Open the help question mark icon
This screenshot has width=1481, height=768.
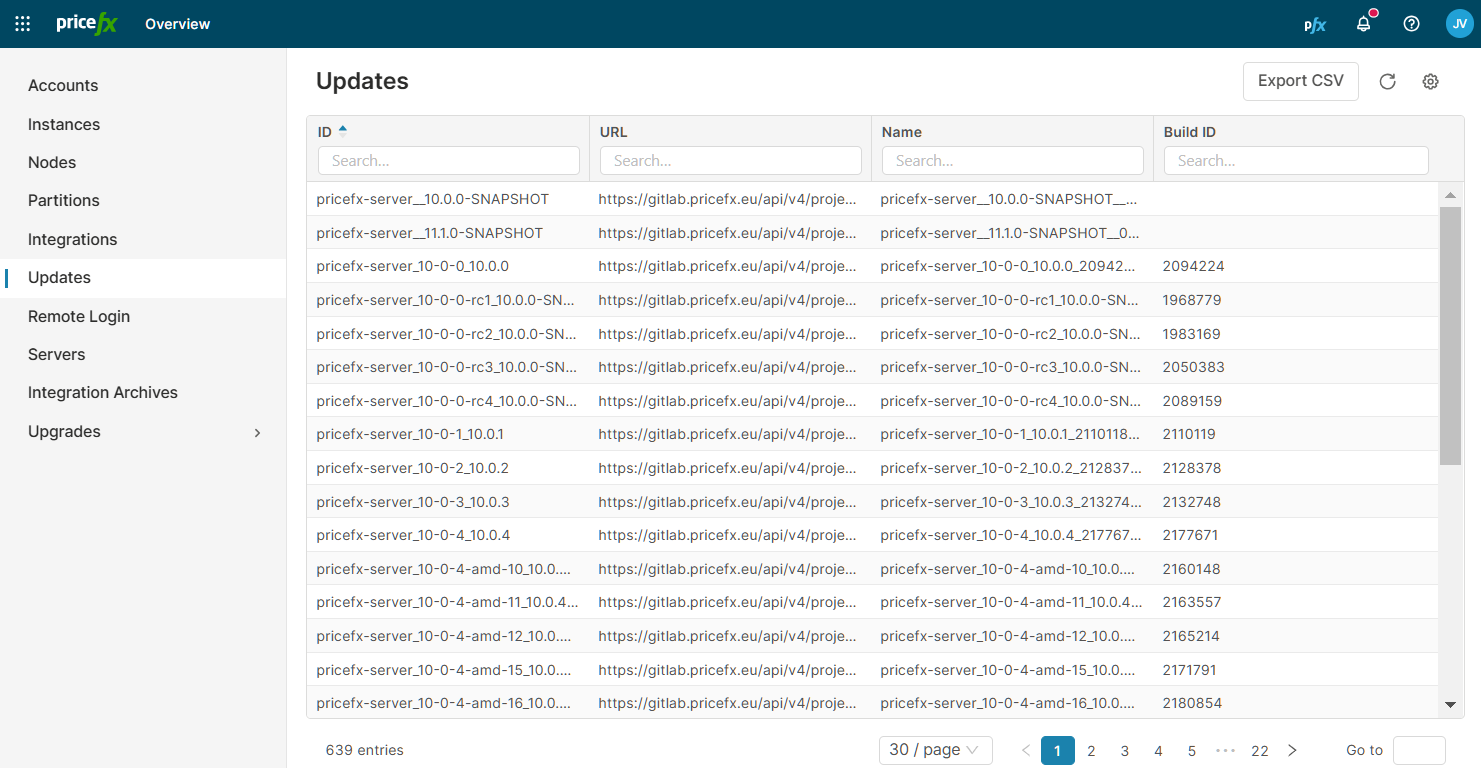point(1411,24)
